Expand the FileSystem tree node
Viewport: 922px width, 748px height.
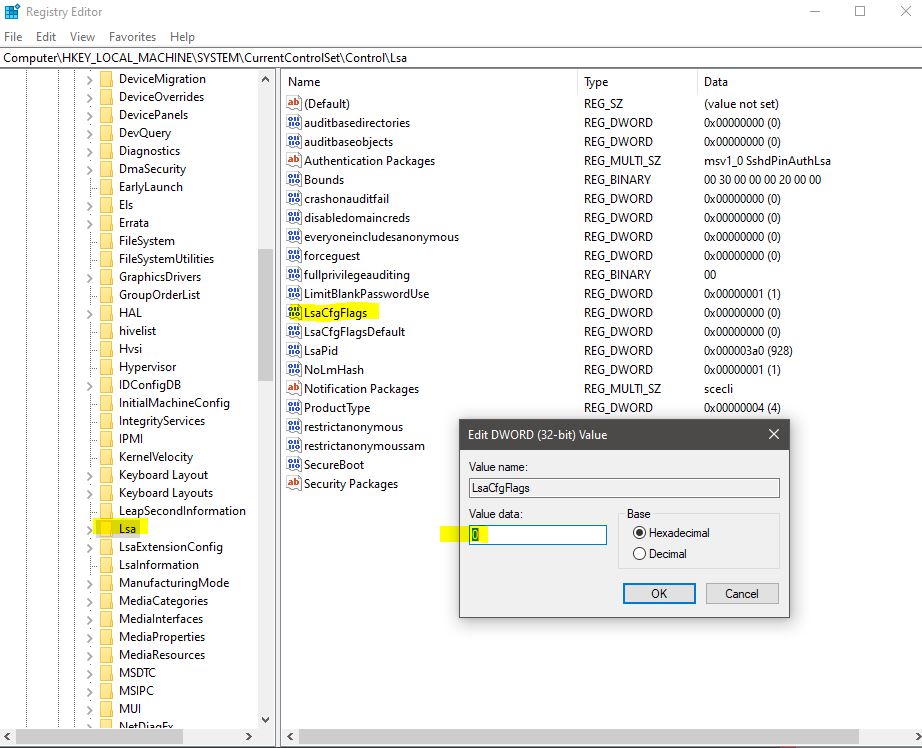[88, 240]
